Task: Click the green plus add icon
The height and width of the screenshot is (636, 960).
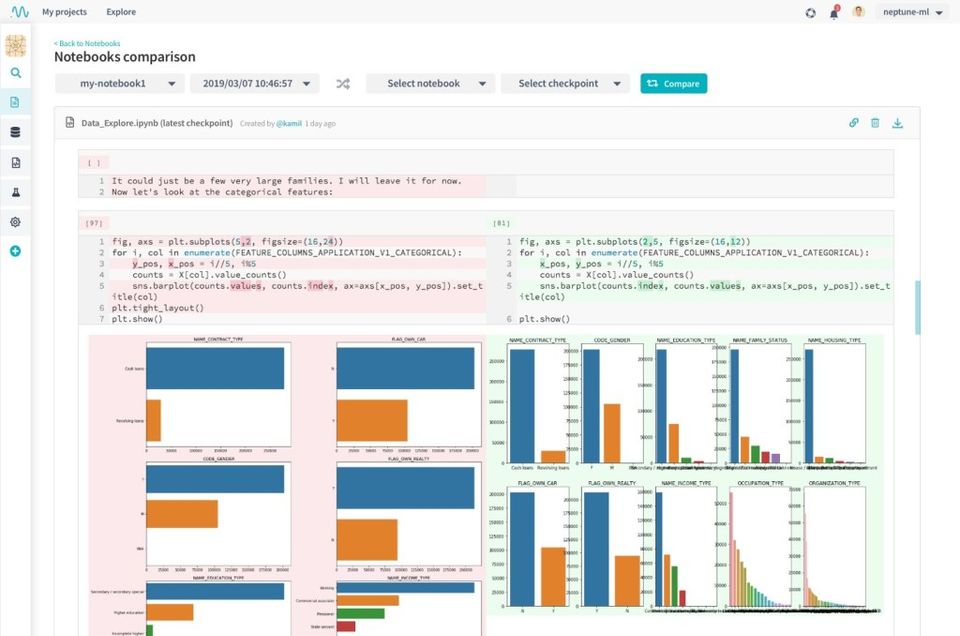Action: tap(15, 251)
